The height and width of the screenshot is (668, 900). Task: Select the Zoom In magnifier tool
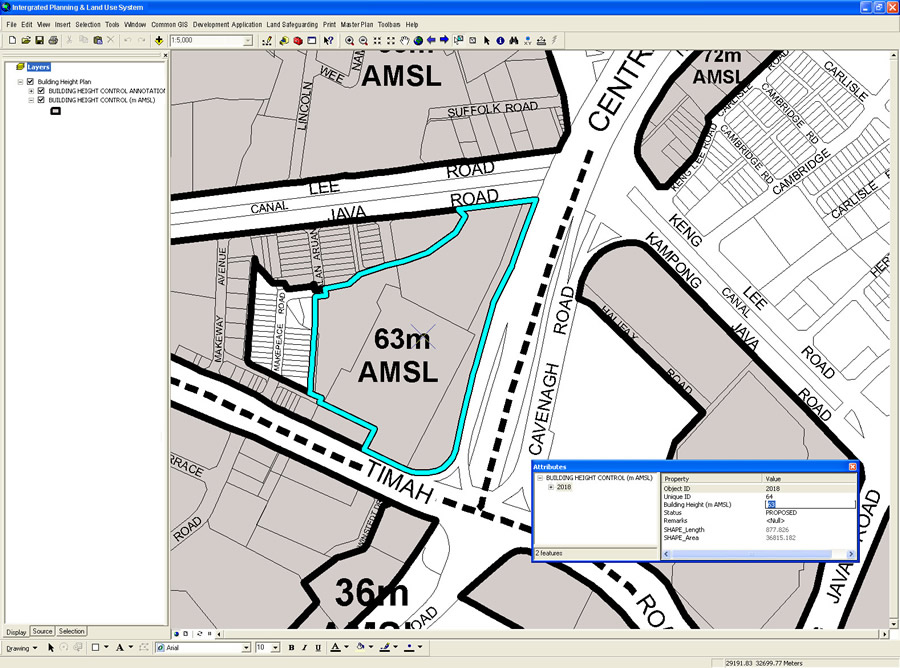[x=350, y=41]
